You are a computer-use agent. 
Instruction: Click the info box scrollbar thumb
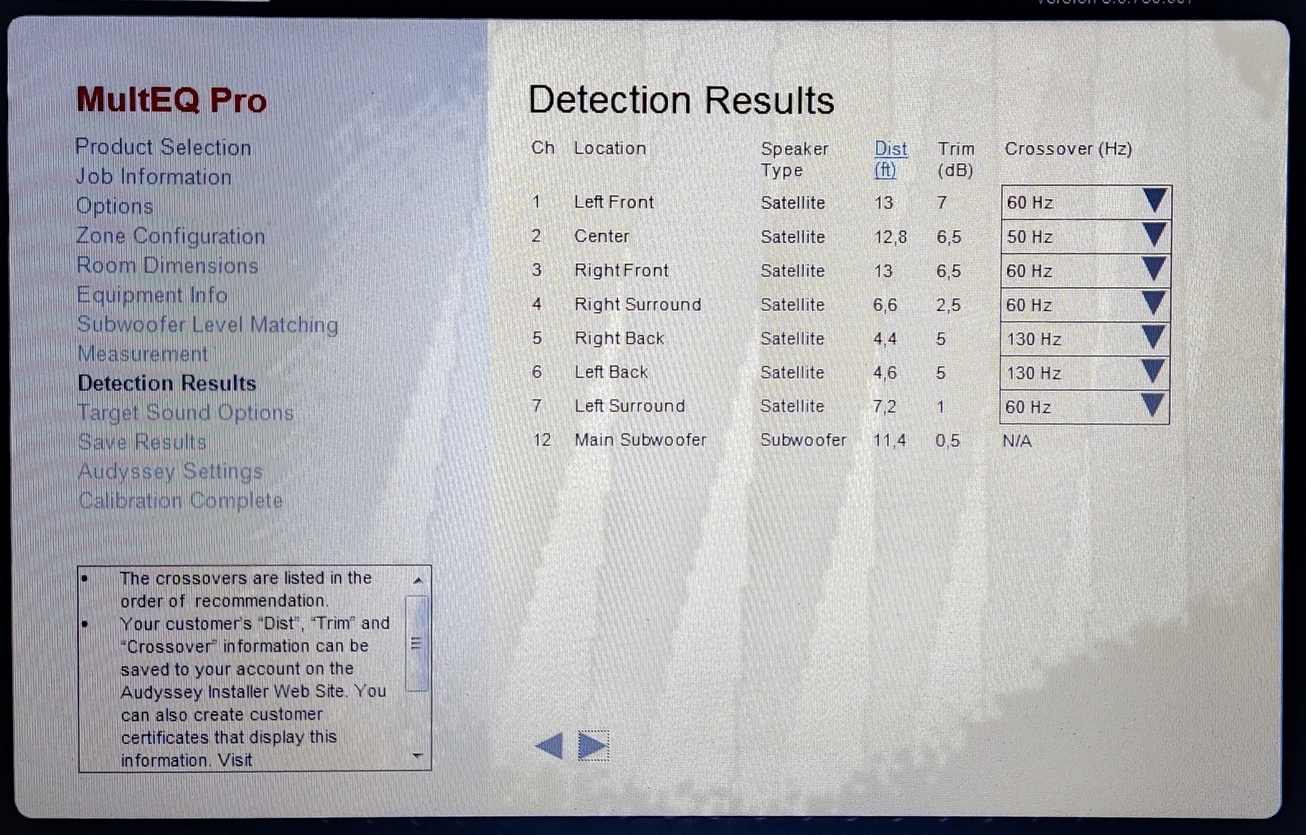click(417, 643)
